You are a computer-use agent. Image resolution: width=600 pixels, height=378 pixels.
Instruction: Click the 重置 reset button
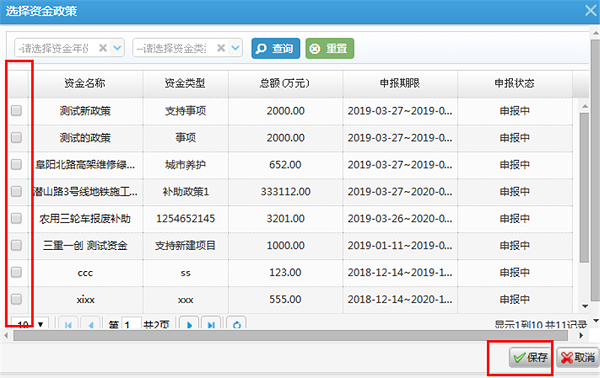pyautogui.click(x=329, y=49)
